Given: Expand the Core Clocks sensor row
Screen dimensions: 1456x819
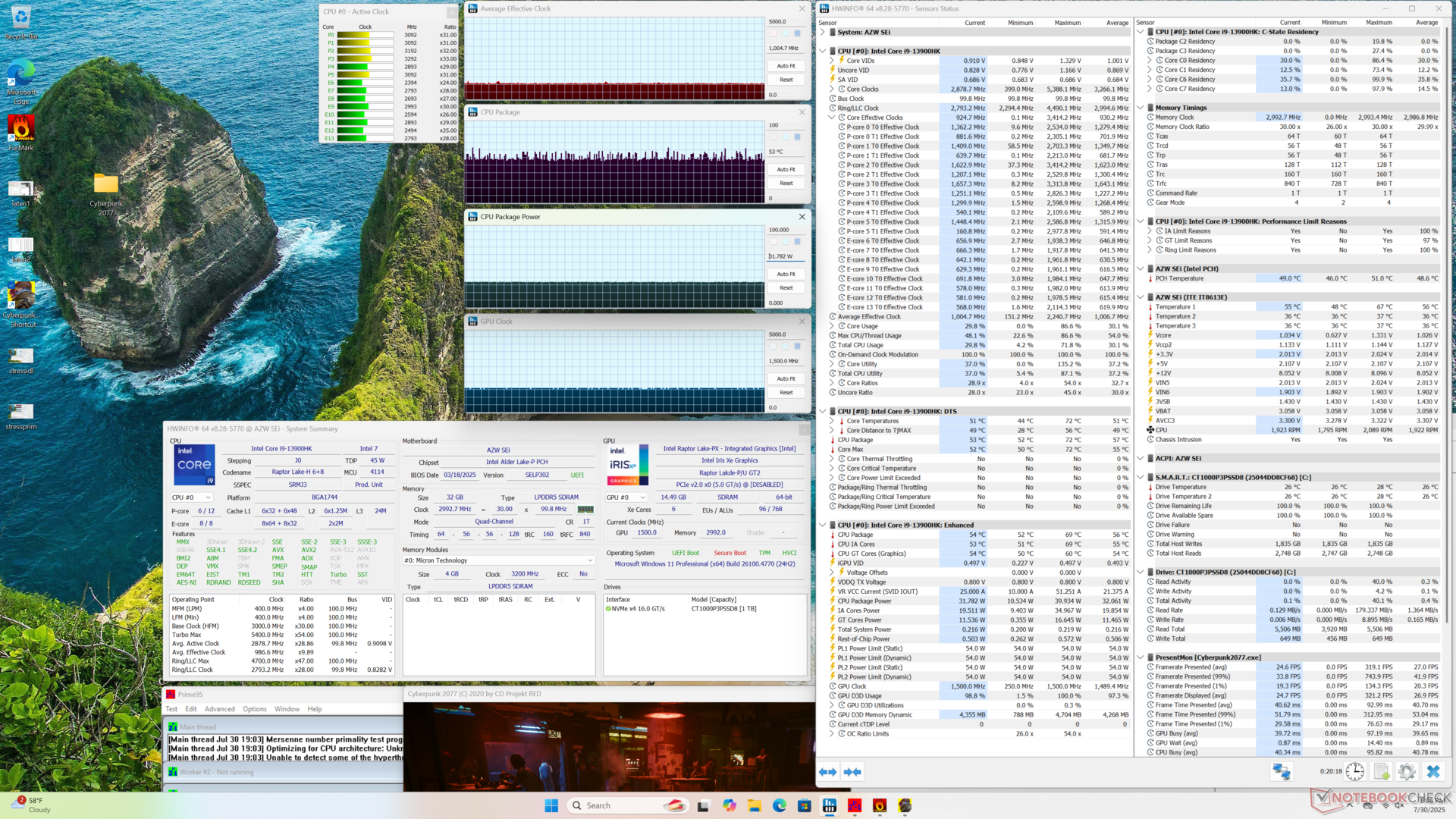Looking at the screenshot, I should pyautogui.click(x=832, y=89).
